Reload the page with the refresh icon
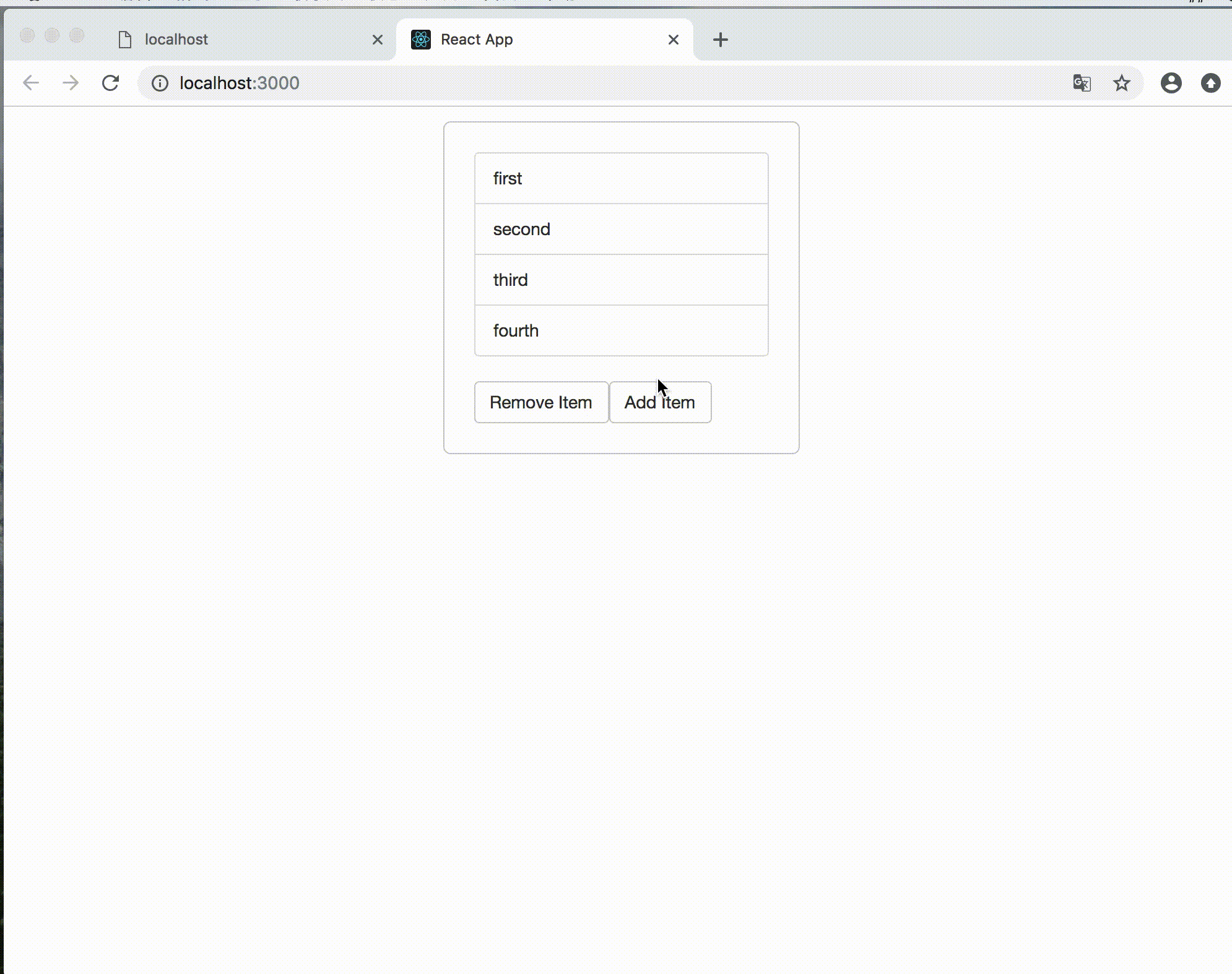Screen dimensions: 1232x974 coord(111,83)
